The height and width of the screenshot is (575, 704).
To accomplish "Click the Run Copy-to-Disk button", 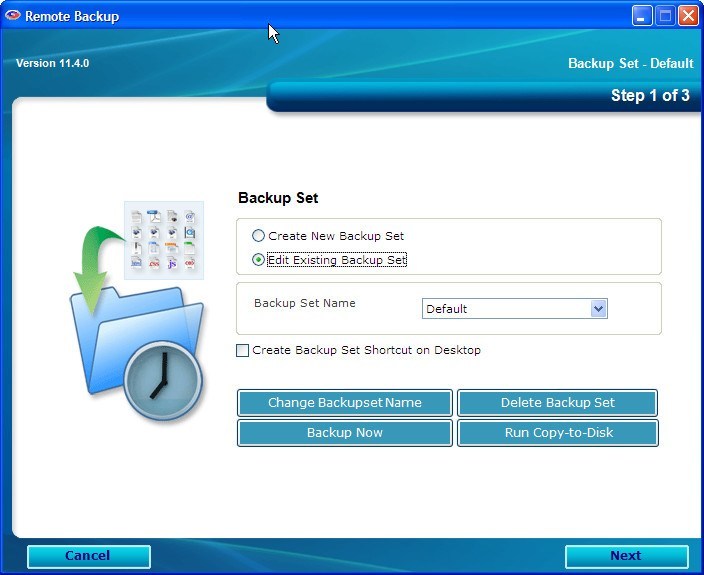I will 558,433.
